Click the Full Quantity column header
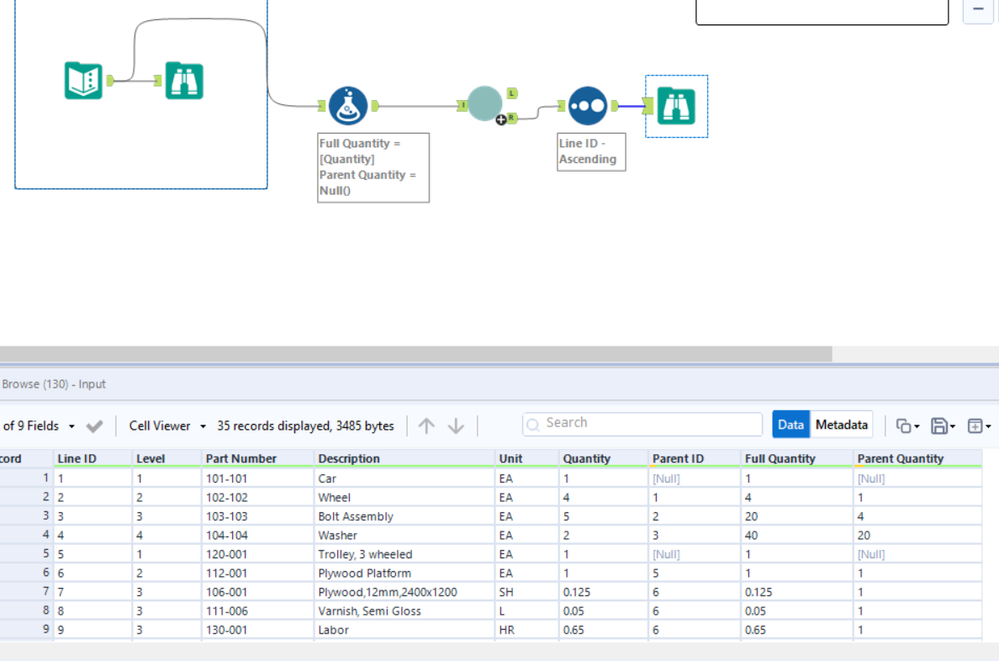This screenshot has width=999, height=661. tap(779, 459)
